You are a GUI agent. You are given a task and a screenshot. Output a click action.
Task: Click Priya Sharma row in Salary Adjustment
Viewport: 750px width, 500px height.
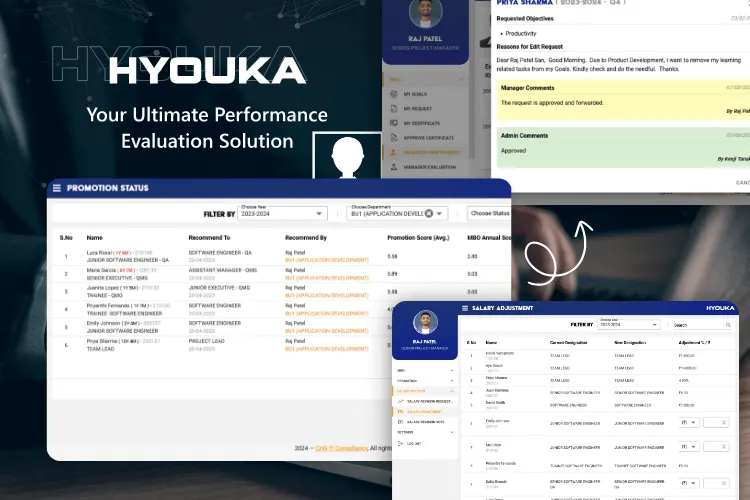[599, 380]
